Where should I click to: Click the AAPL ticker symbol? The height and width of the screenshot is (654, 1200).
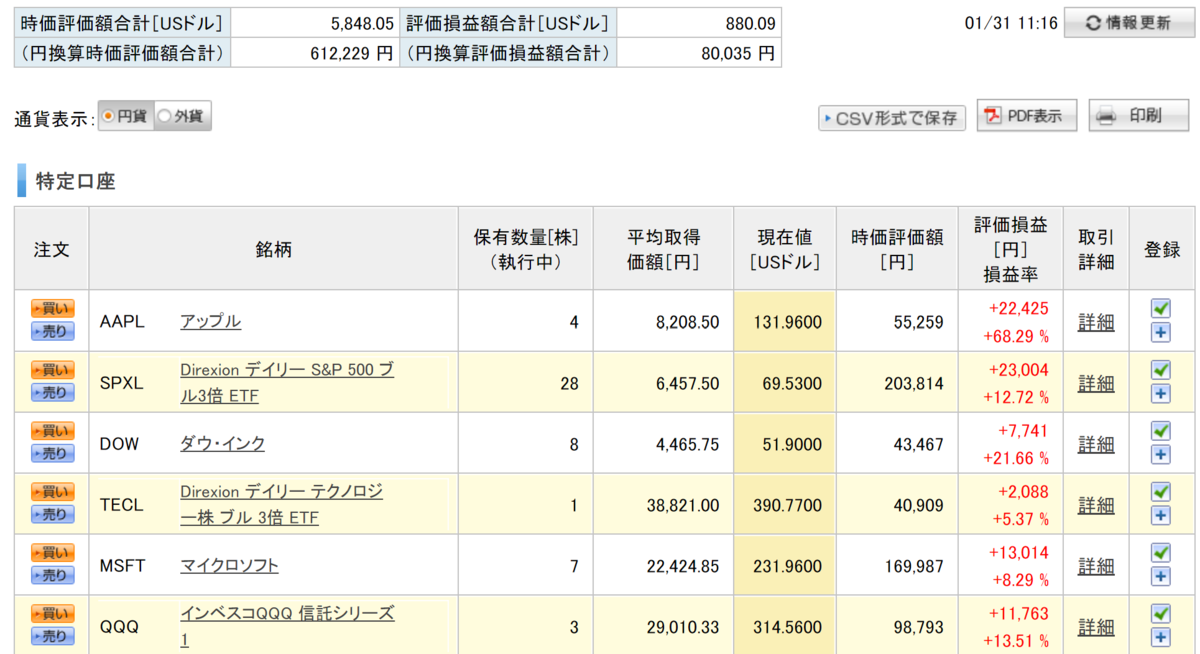pos(122,322)
